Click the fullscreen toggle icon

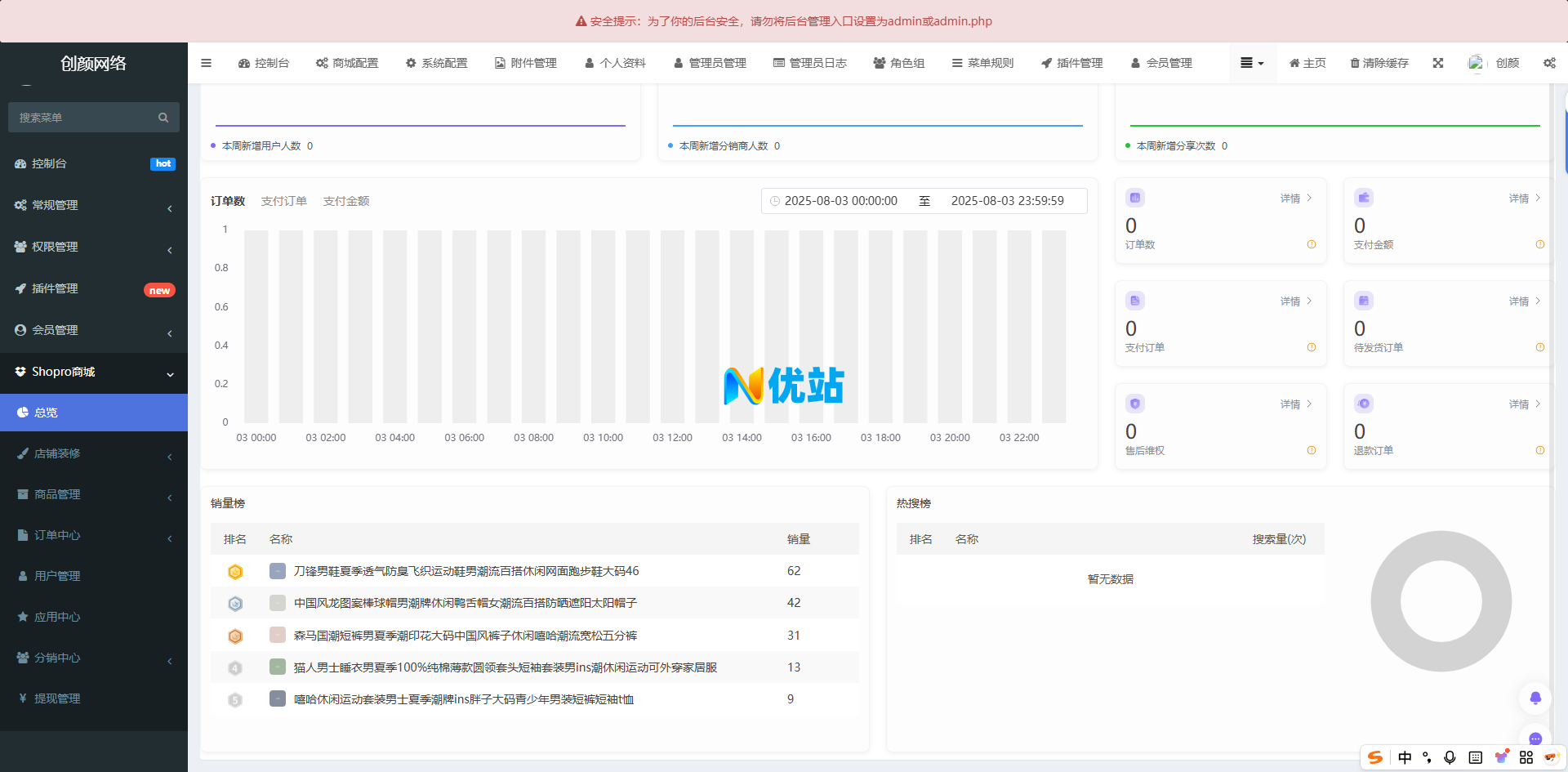pos(1438,63)
